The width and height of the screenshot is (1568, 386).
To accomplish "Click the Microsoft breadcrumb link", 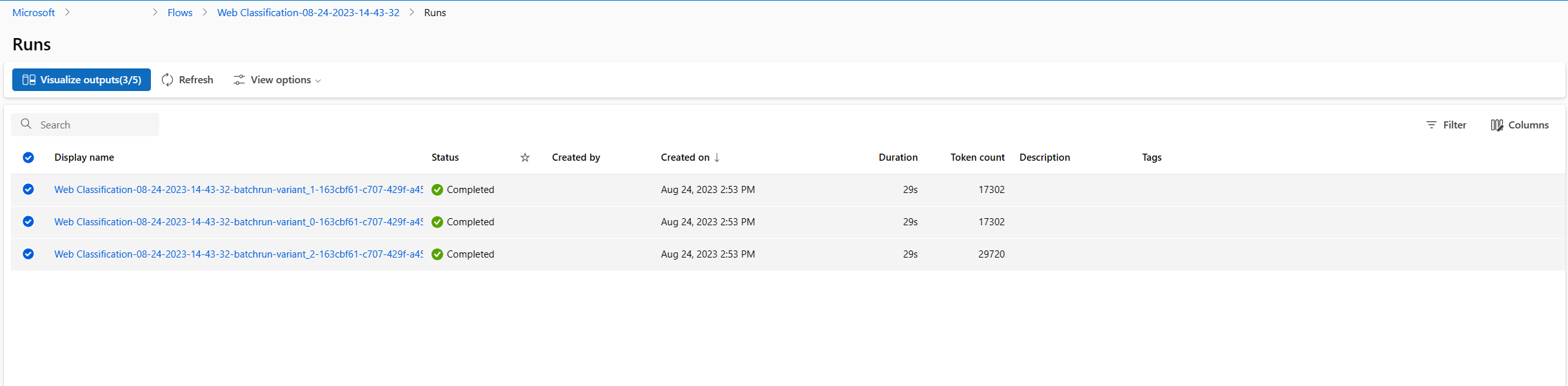I will coord(34,13).
